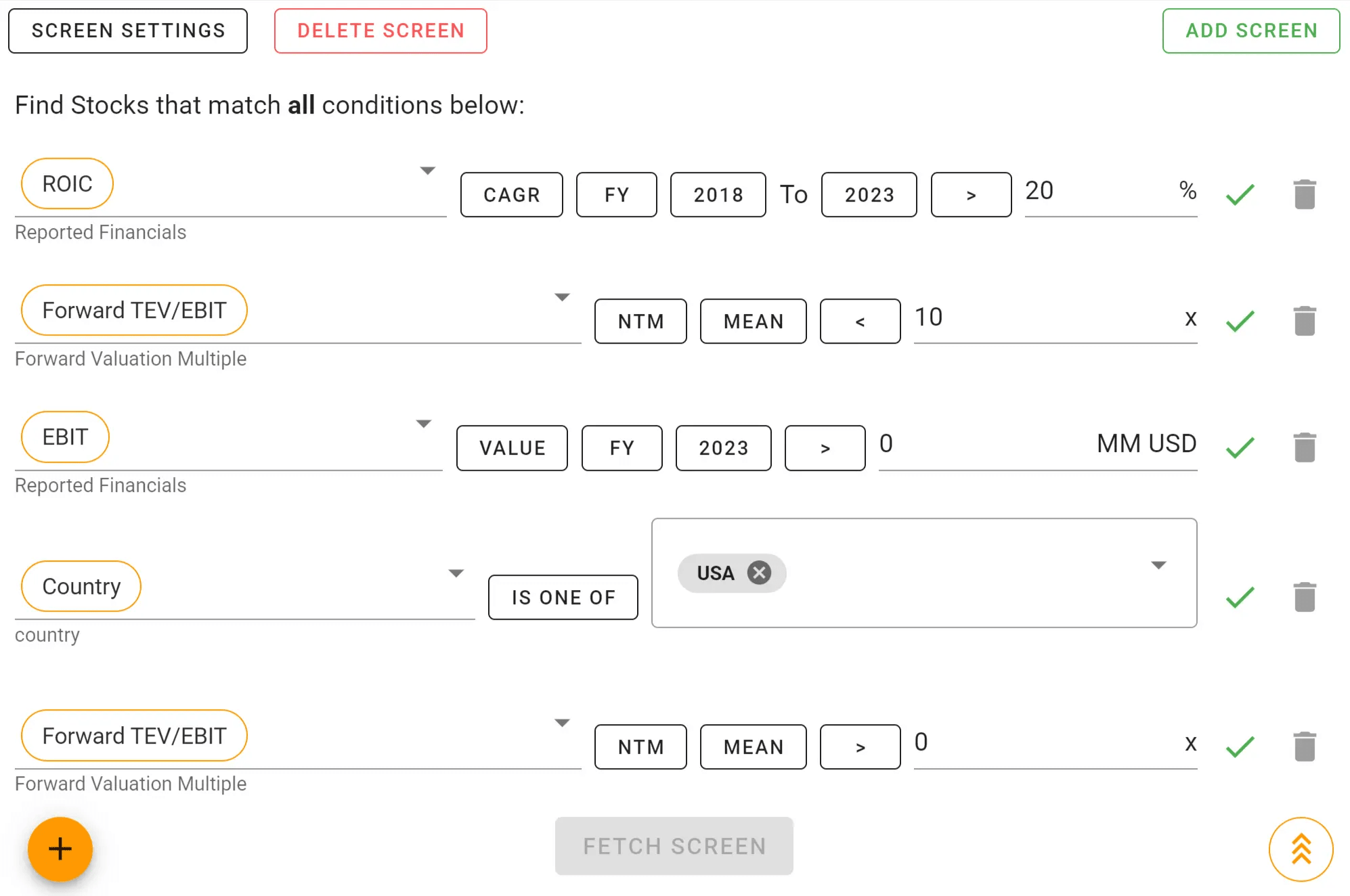Click the CAGR option on ROIC row

pyautogui.click(x=511, y=195)
